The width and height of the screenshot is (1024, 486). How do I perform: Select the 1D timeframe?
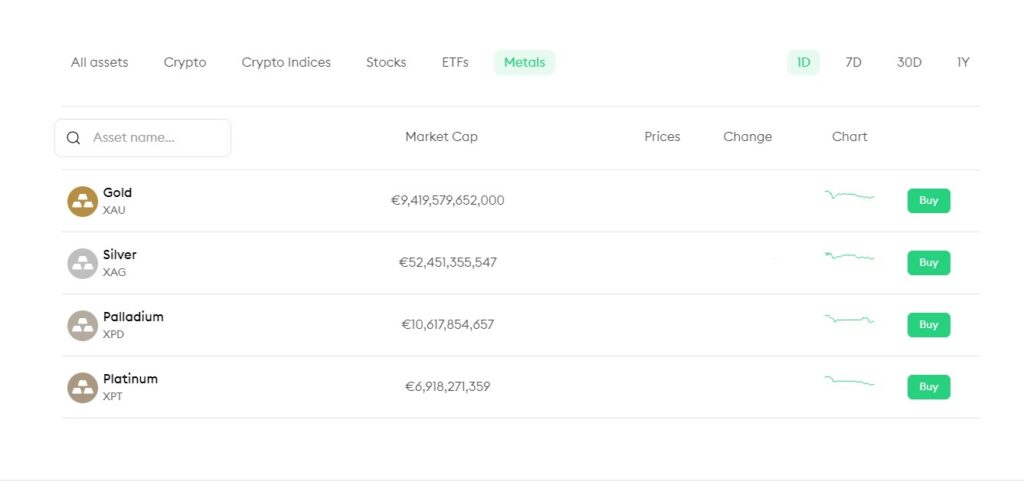(803, 63)
